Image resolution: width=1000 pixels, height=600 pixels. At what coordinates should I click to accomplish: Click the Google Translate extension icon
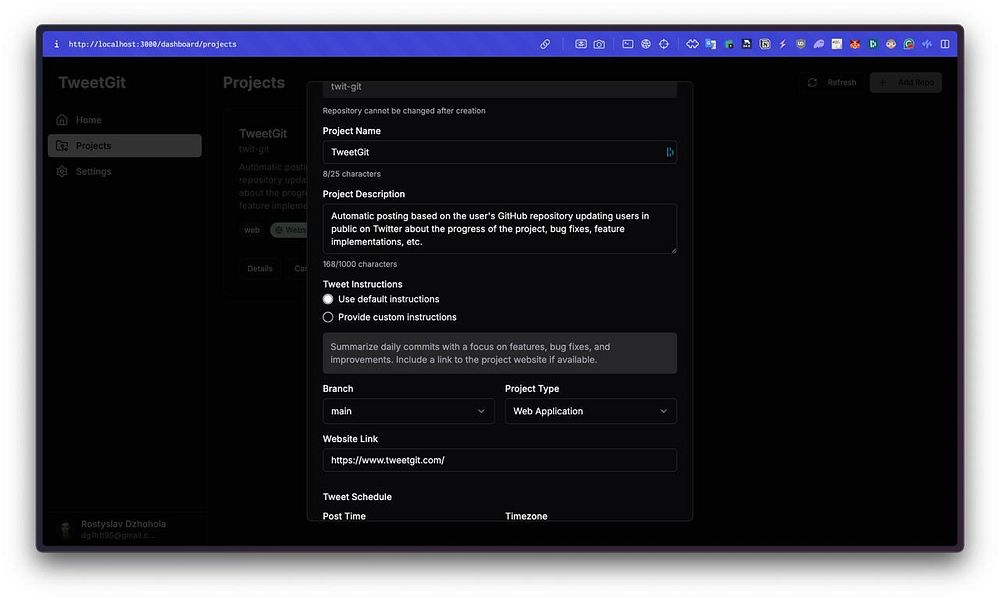click(710, 44)
